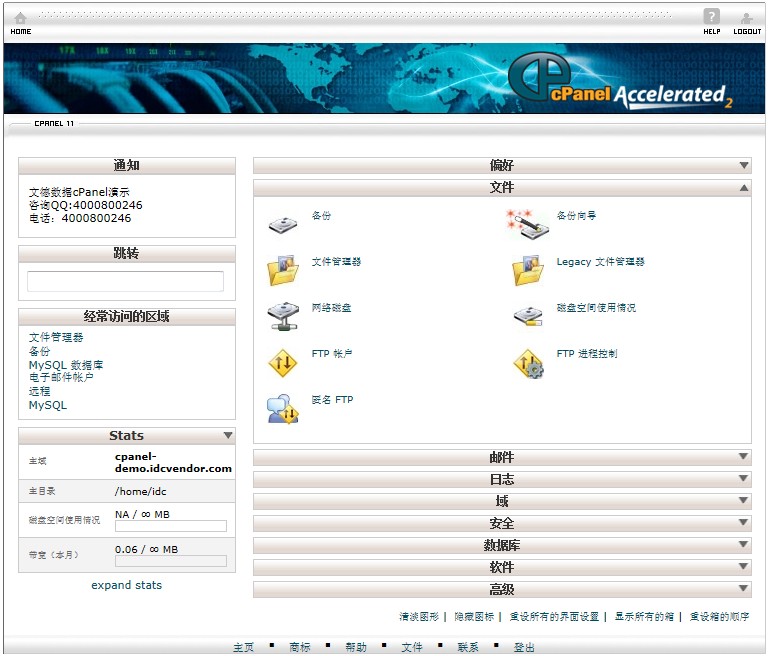
Task: Open the 备份 backup disk icon
Action: [x=283, y=225]
